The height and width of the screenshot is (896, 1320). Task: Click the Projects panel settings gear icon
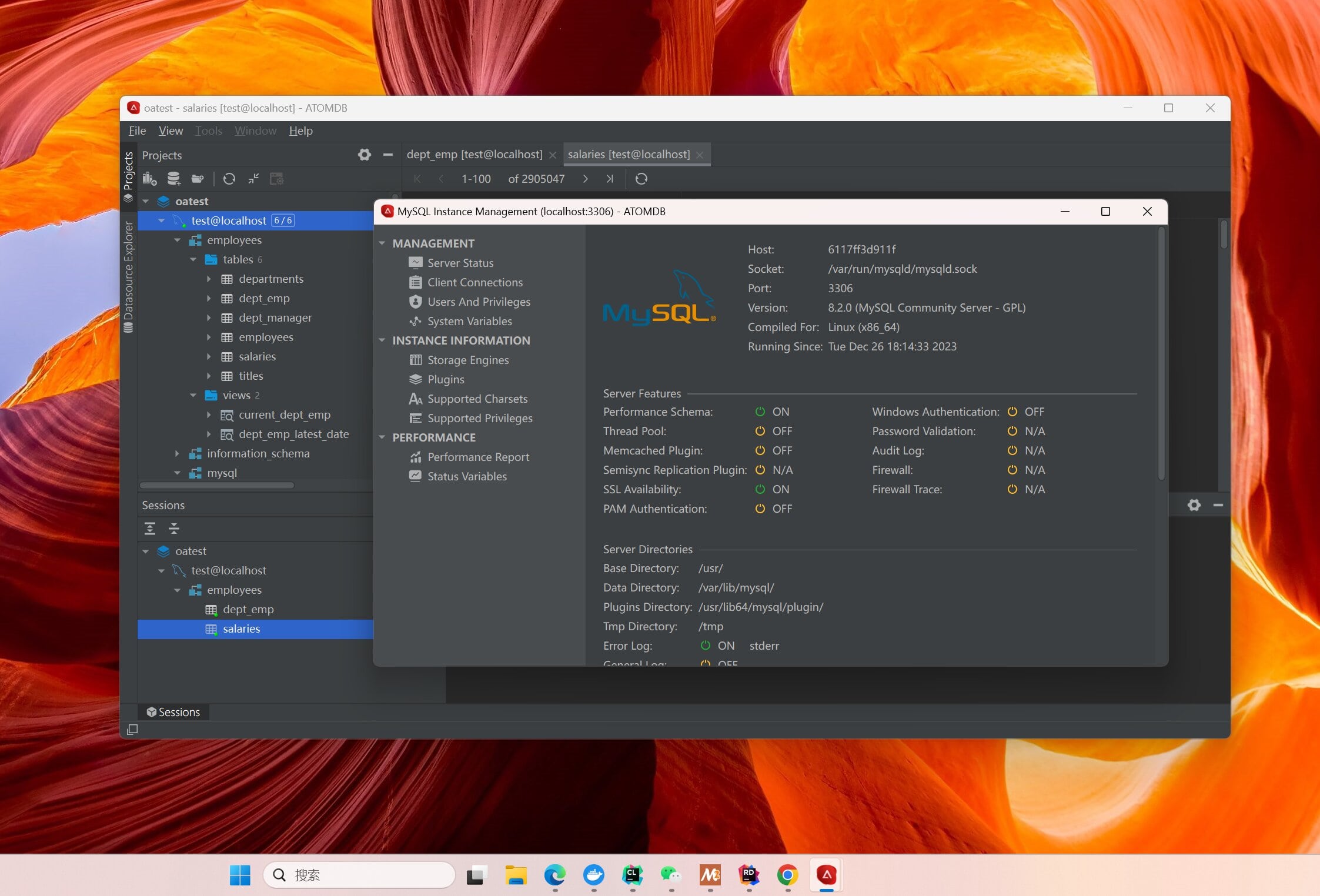coord(364,155)
